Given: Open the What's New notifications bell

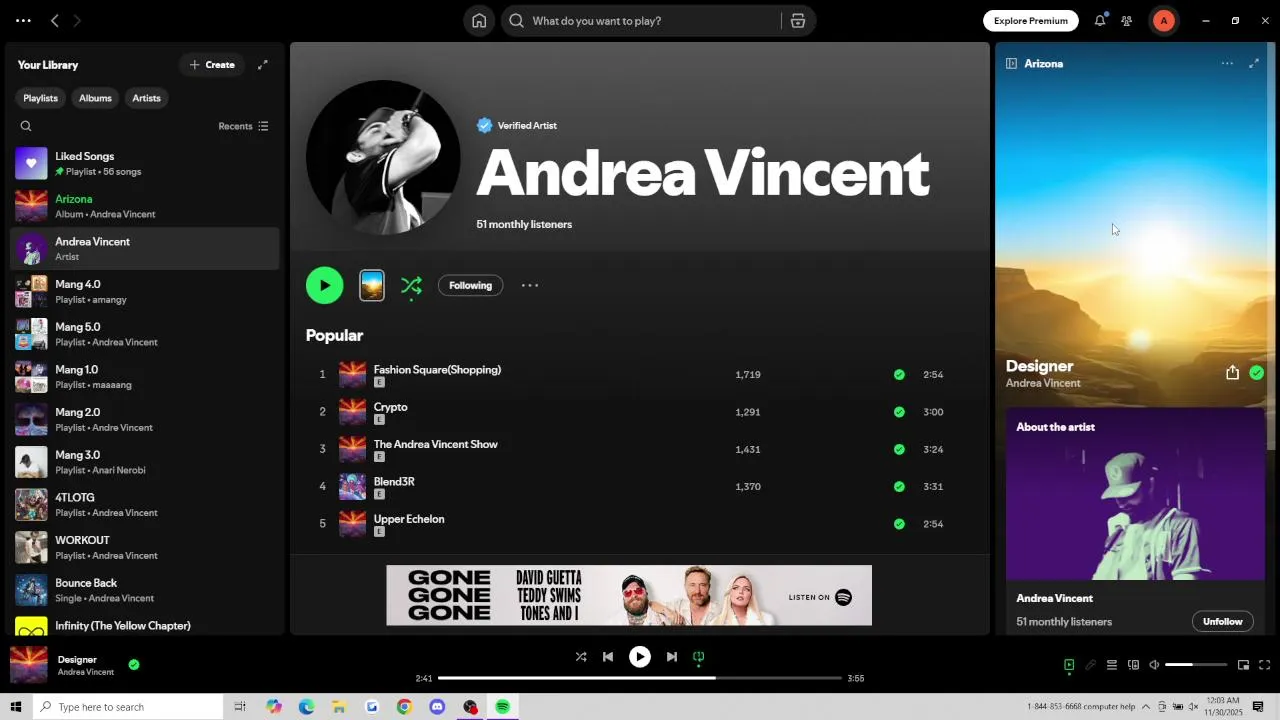Looking at the screenshot, I should coord(1100,21).
